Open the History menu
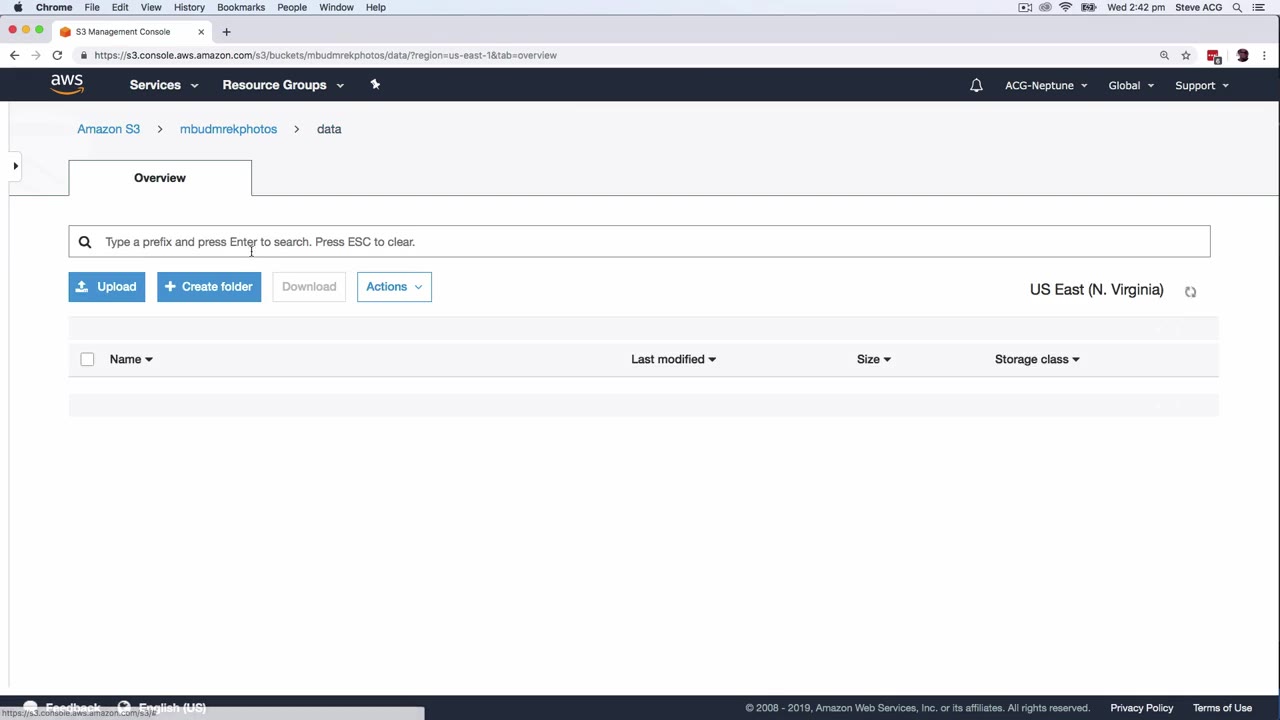This screenshot has height=720, width=1280. [x=189, y=7]
